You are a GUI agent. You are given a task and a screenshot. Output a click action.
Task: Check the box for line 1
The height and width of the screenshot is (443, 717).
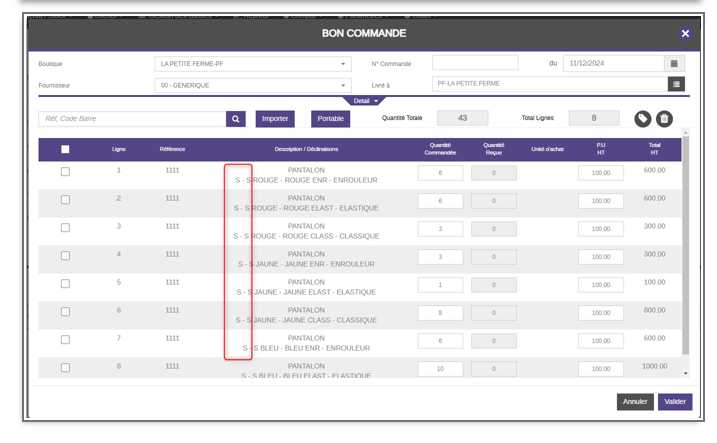tap(65, 172)
